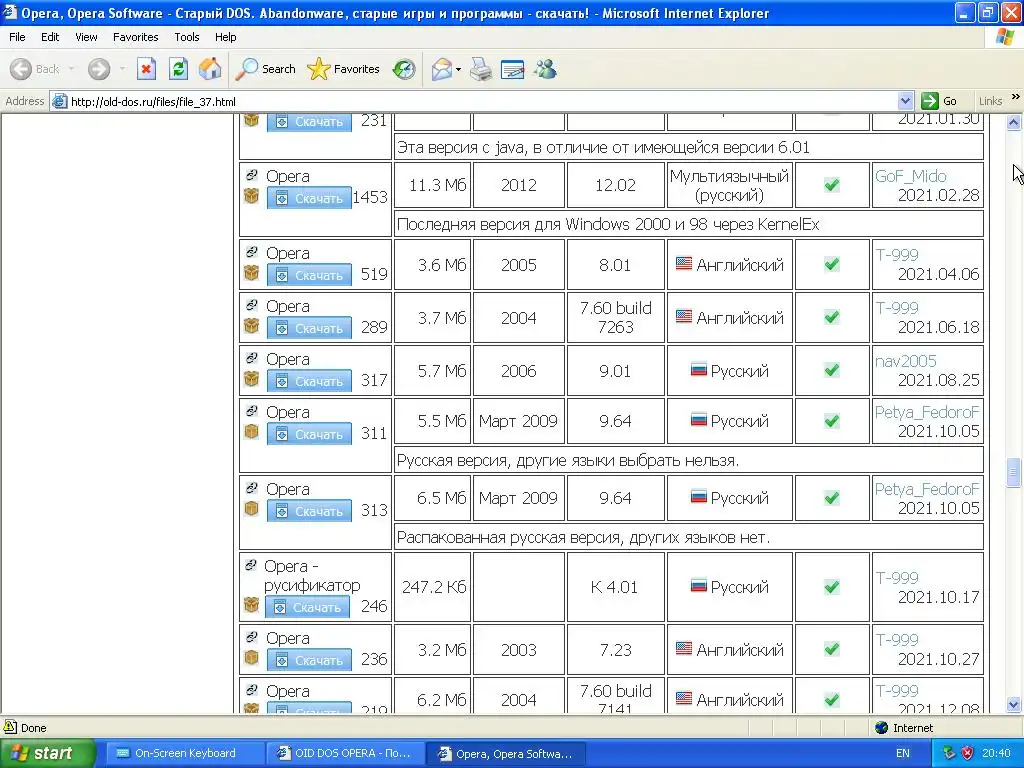Click the Forward arrow button
Screen dimensions: 1024x768
[99, 69]
